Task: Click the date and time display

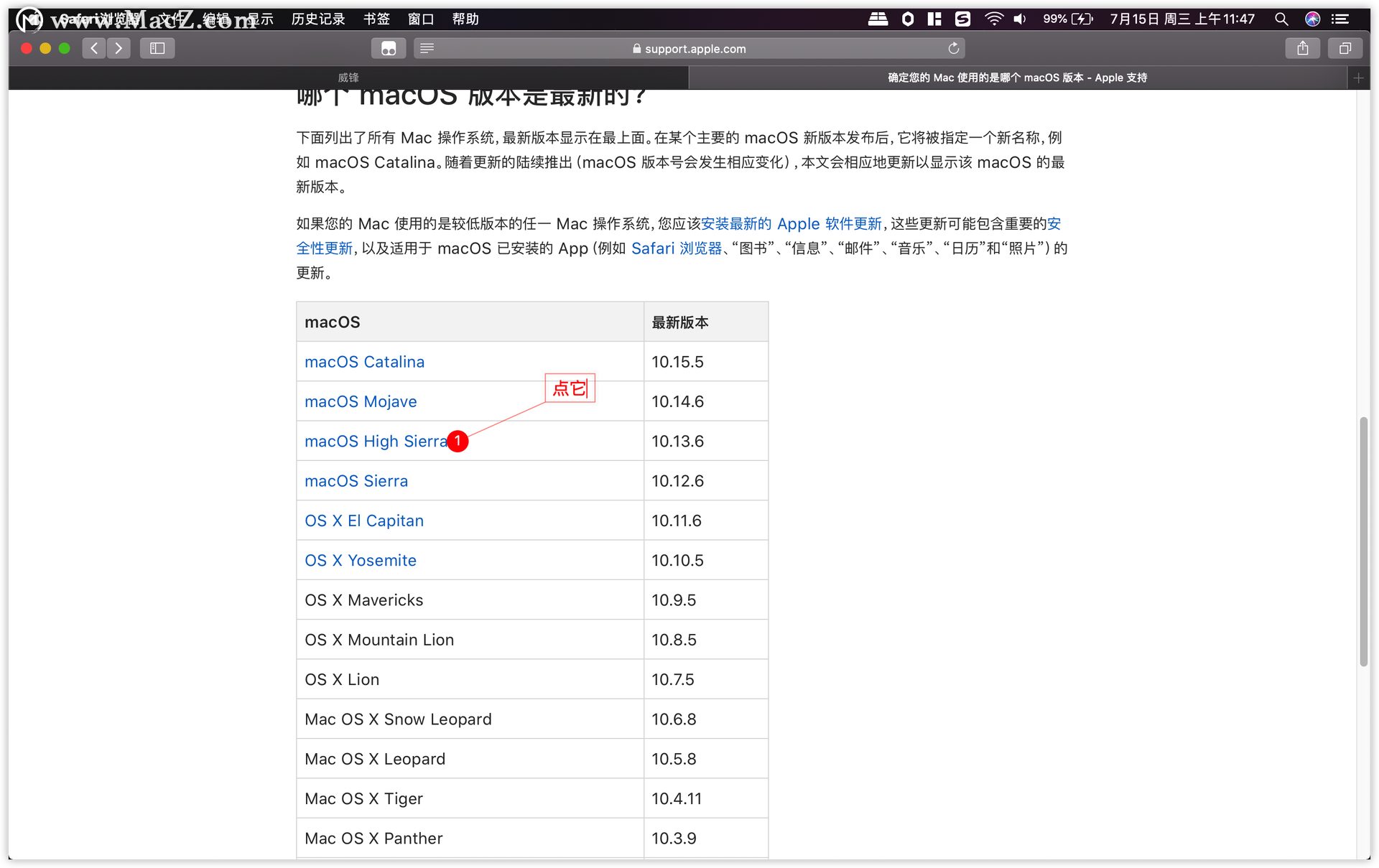Action: [1182, 19]
